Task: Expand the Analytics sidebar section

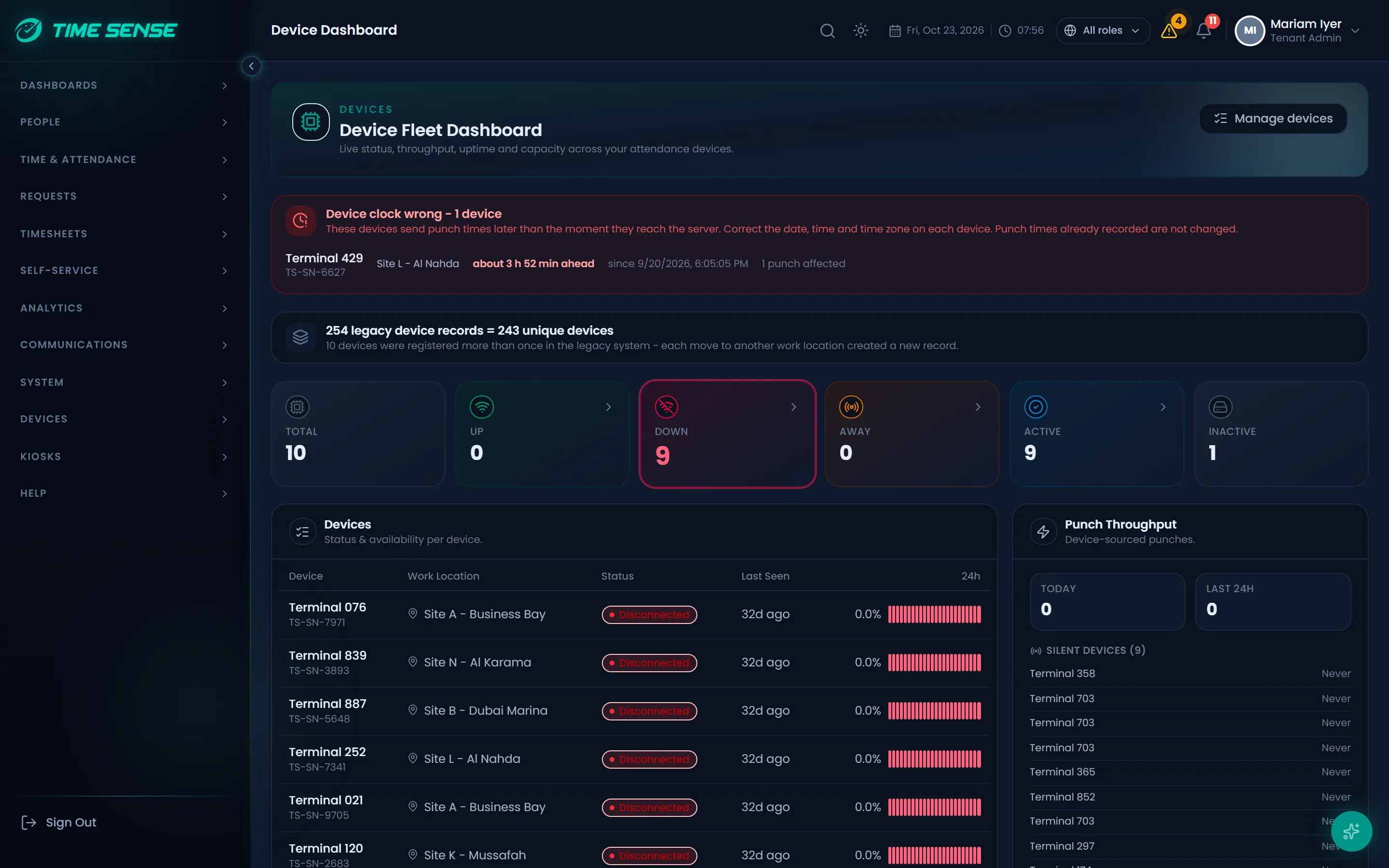Action: [x=124, y=308]
